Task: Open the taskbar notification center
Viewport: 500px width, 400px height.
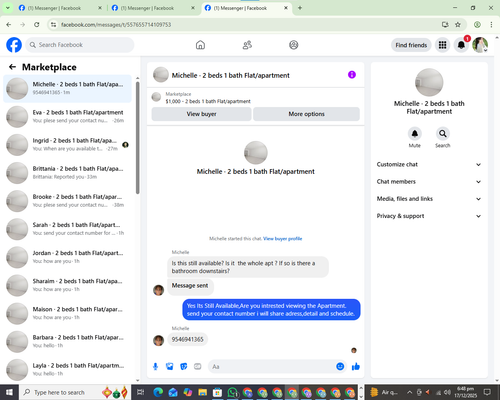Action: [487, 392]
